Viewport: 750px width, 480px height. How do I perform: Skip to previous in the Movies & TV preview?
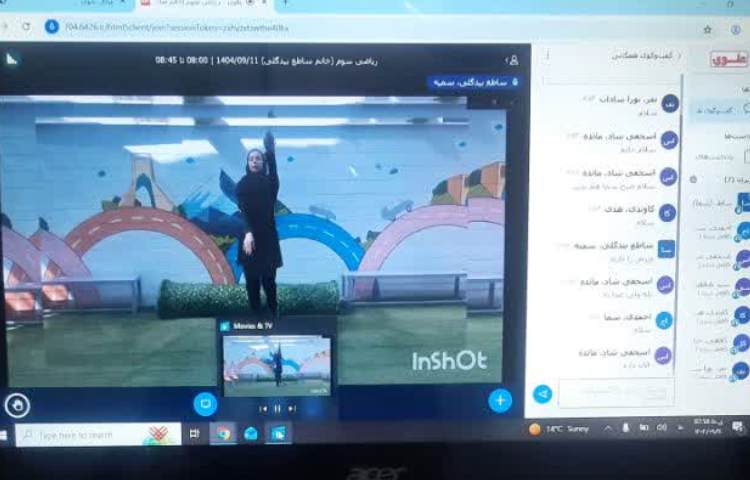(x=263, y=409)
